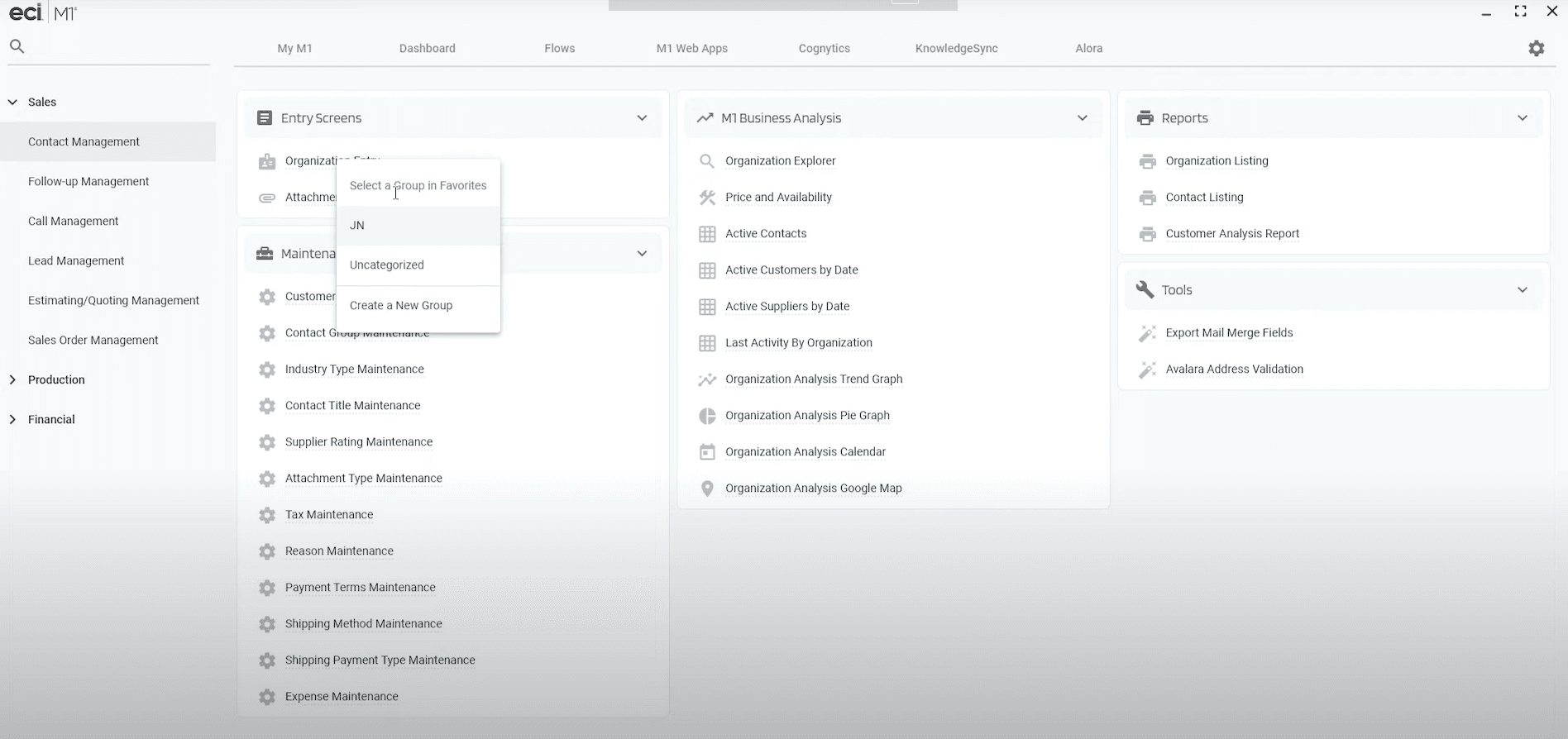Go to the Cognytics tab
Viewport: 1568px width, 739px height.
tap(825, 49)
